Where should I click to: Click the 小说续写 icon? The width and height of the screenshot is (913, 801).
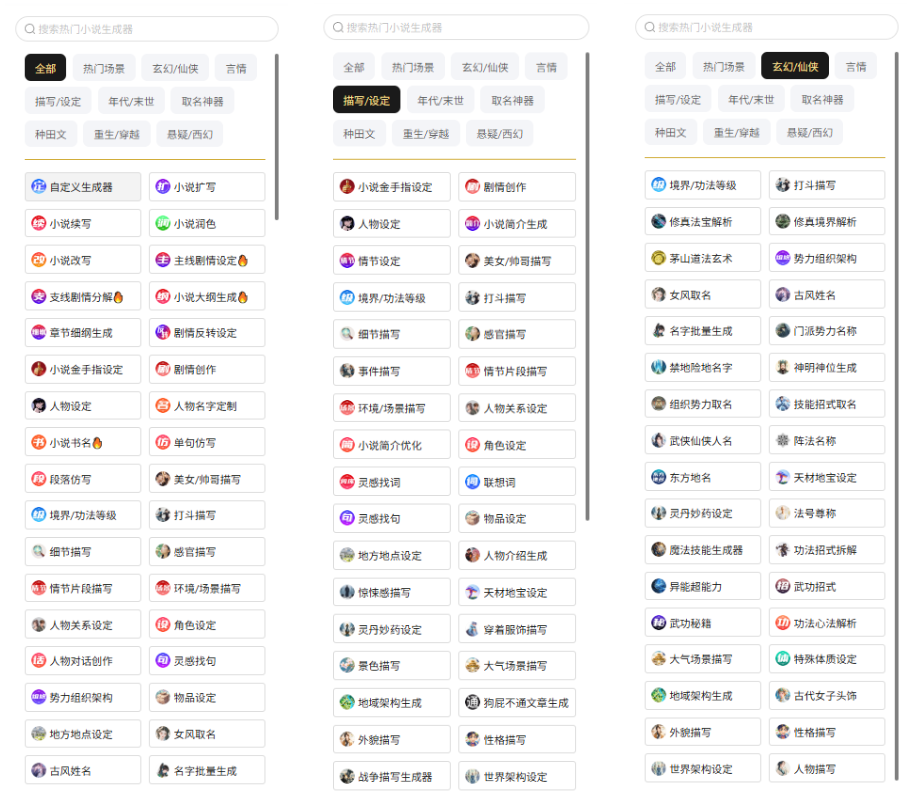pos(38,224)
